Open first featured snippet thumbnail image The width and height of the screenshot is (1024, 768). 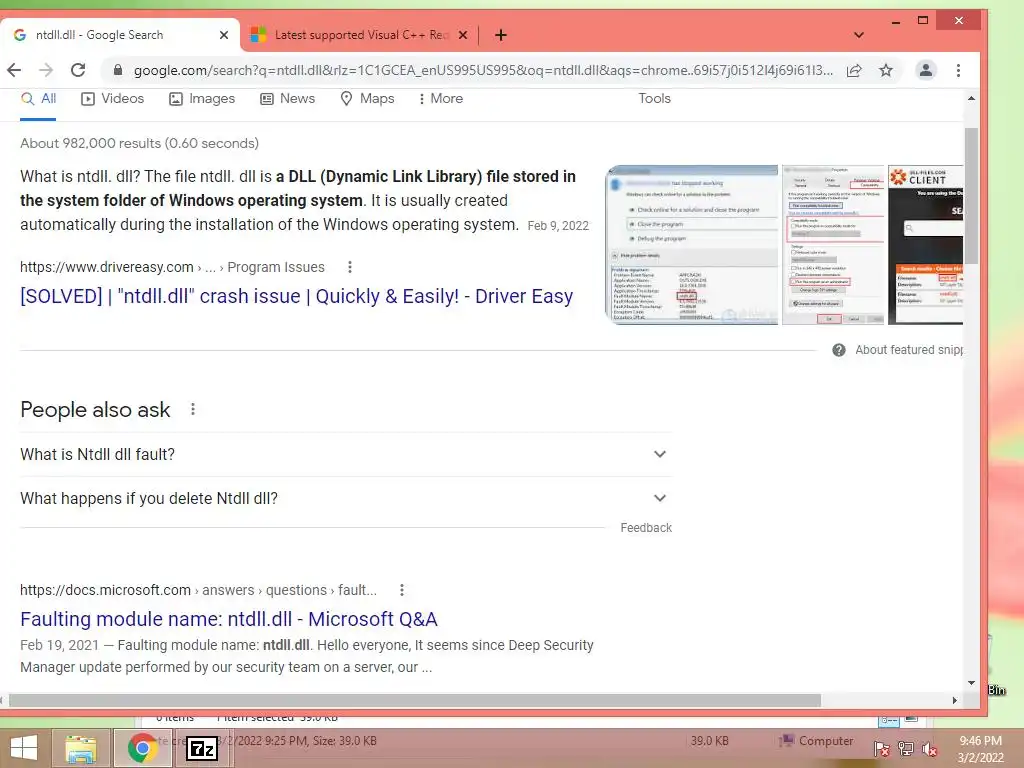coord(692,245)
